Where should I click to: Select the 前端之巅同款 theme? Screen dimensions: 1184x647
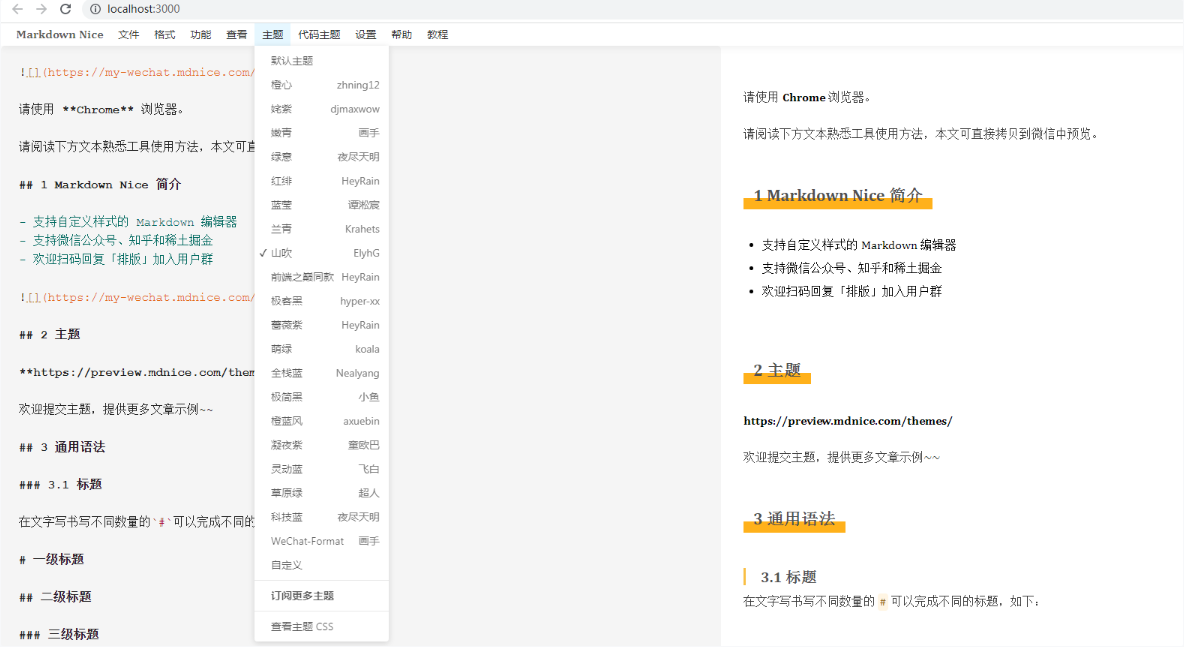pyautogui.click(x=322, y=277)
